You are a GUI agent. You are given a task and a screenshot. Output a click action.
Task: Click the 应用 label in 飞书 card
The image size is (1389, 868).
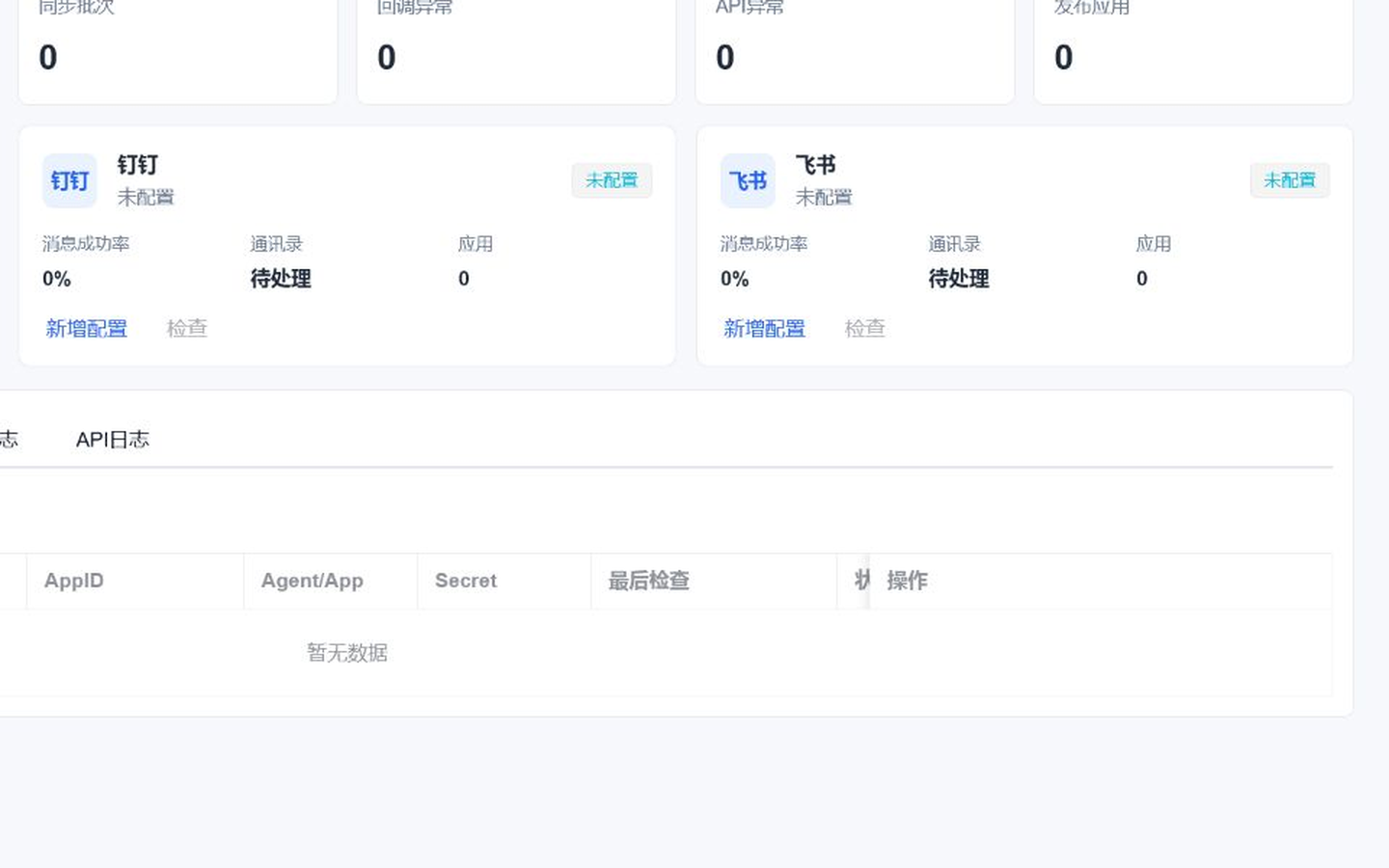pyautogui.click(x=1154, y=244)
